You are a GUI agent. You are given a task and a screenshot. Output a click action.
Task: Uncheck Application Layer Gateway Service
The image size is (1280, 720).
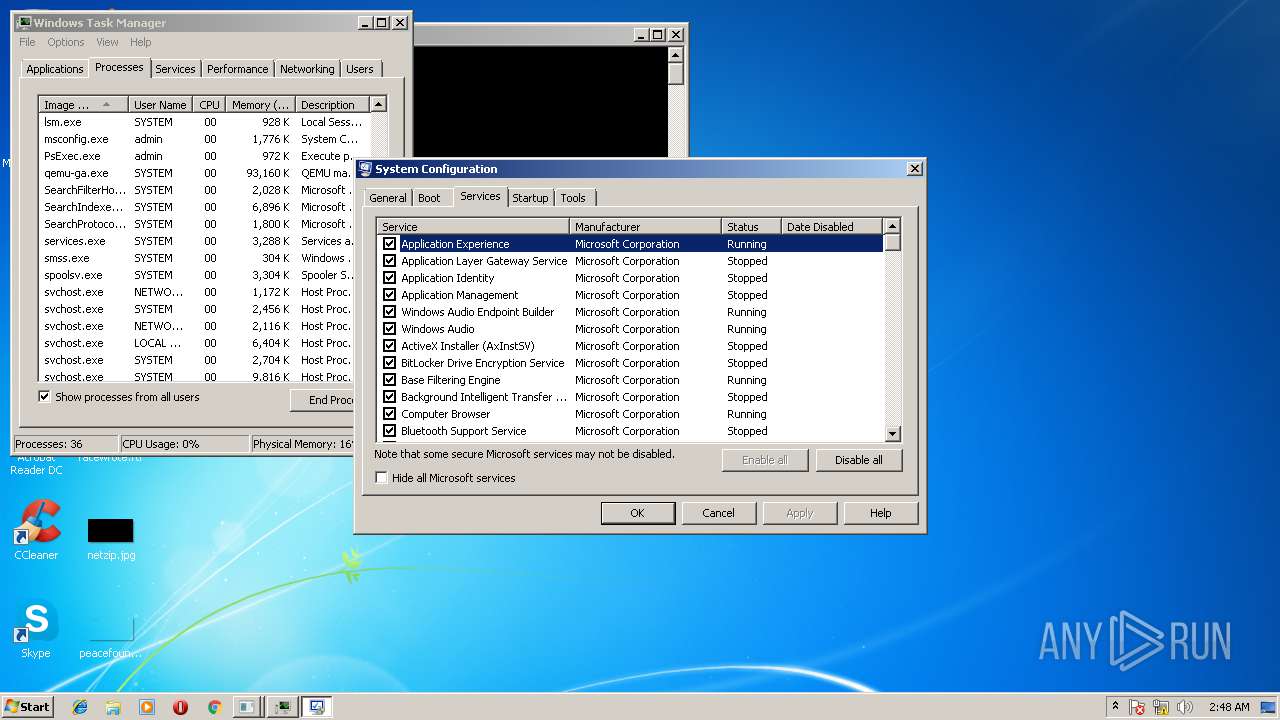click(390, 261)
